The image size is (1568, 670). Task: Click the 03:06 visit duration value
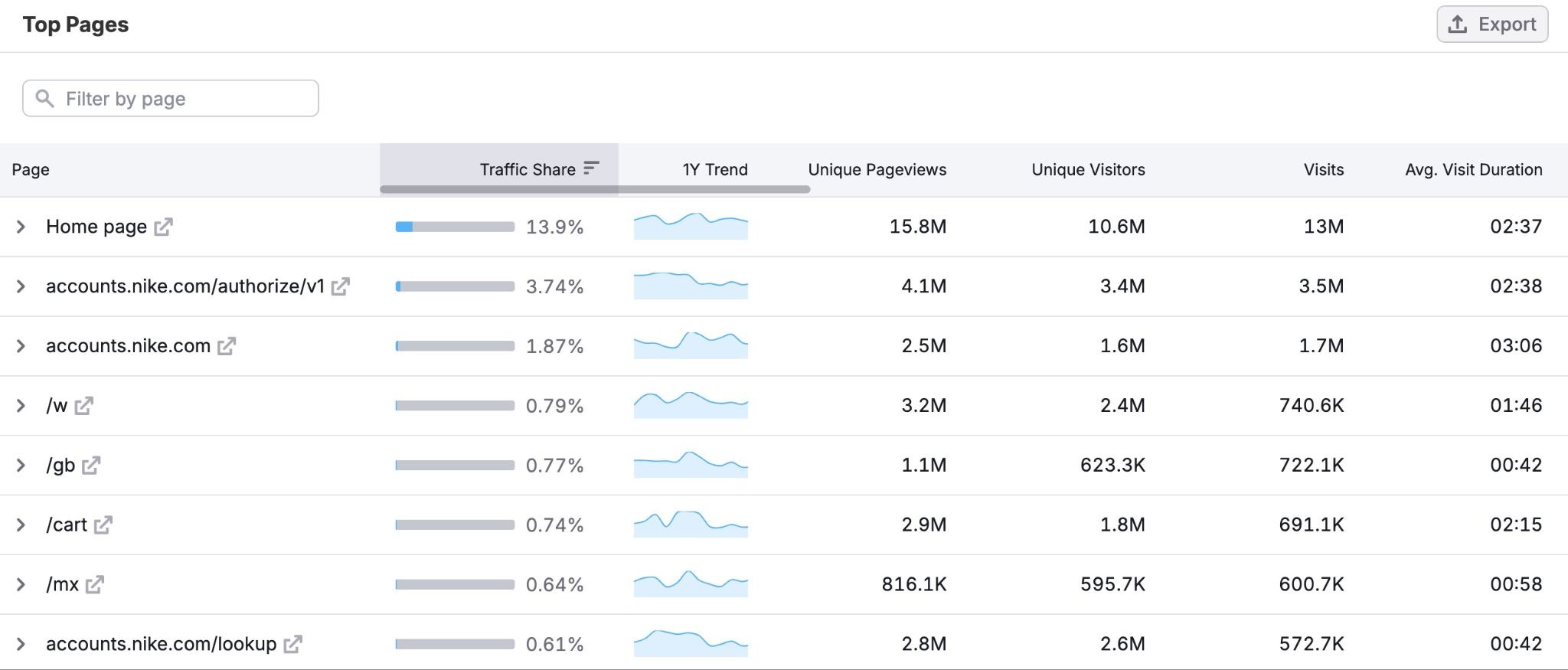click(x=1516, y=346)
